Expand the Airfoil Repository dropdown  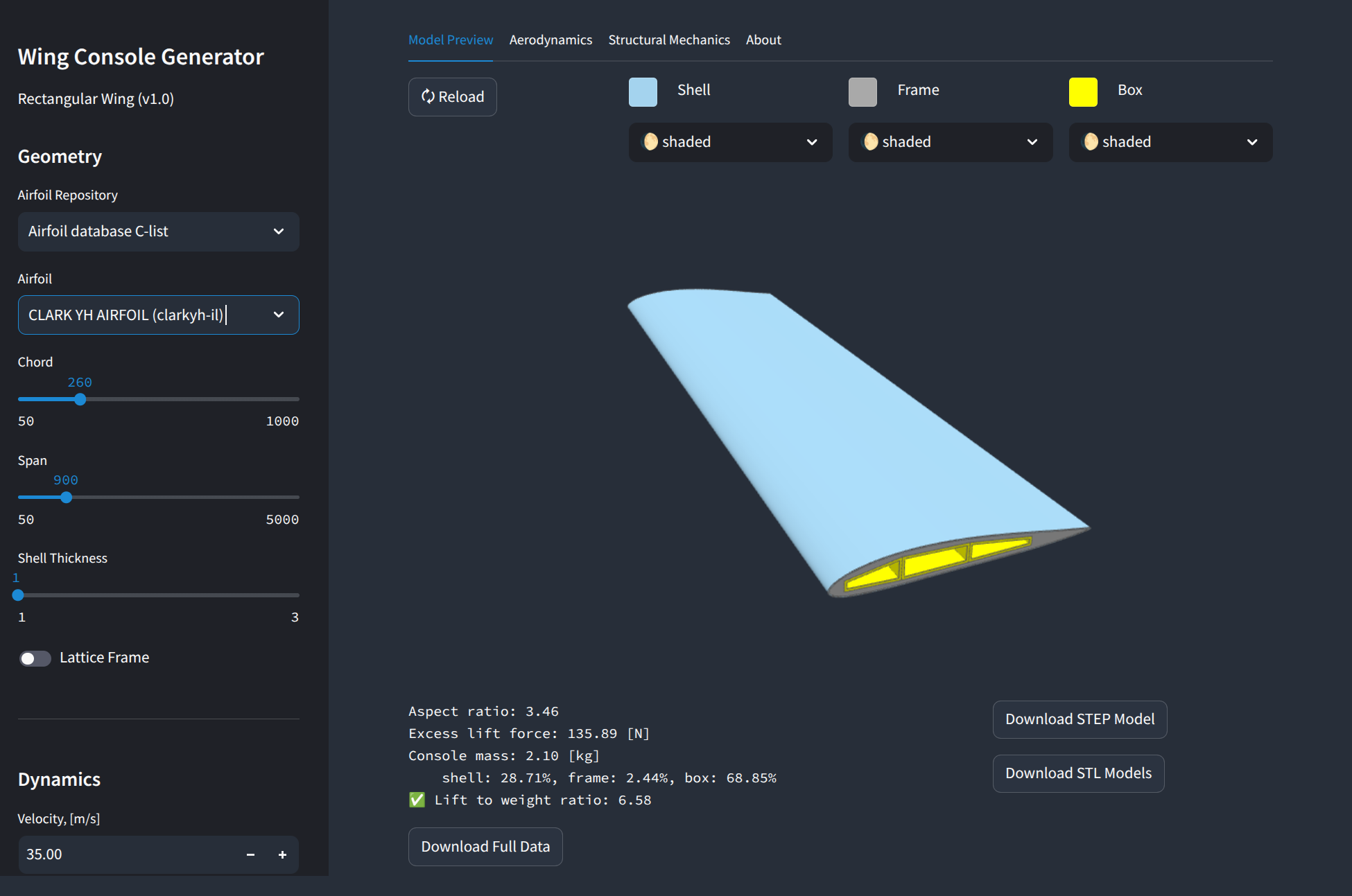pos(158,231)
